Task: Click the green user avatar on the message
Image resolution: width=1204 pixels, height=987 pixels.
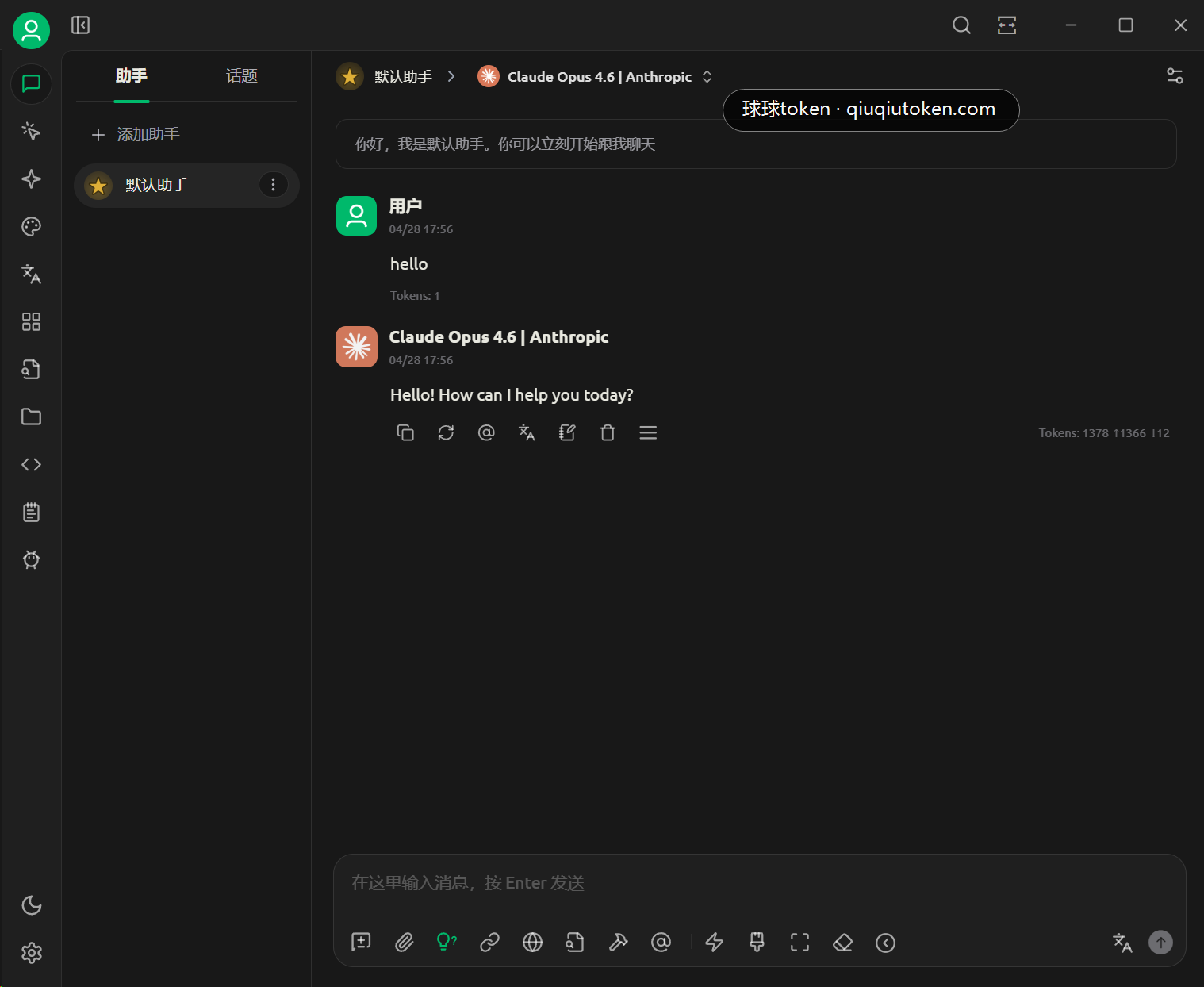Action: [x=356, y=216]
